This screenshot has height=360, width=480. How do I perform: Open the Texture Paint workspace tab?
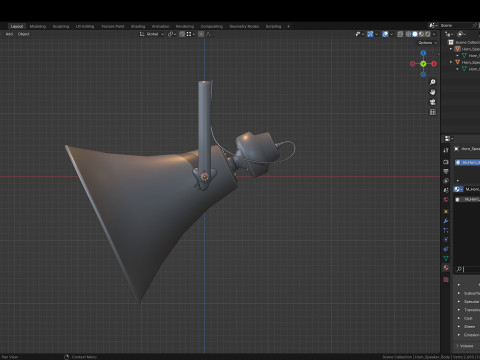click(x=113, y=26)
